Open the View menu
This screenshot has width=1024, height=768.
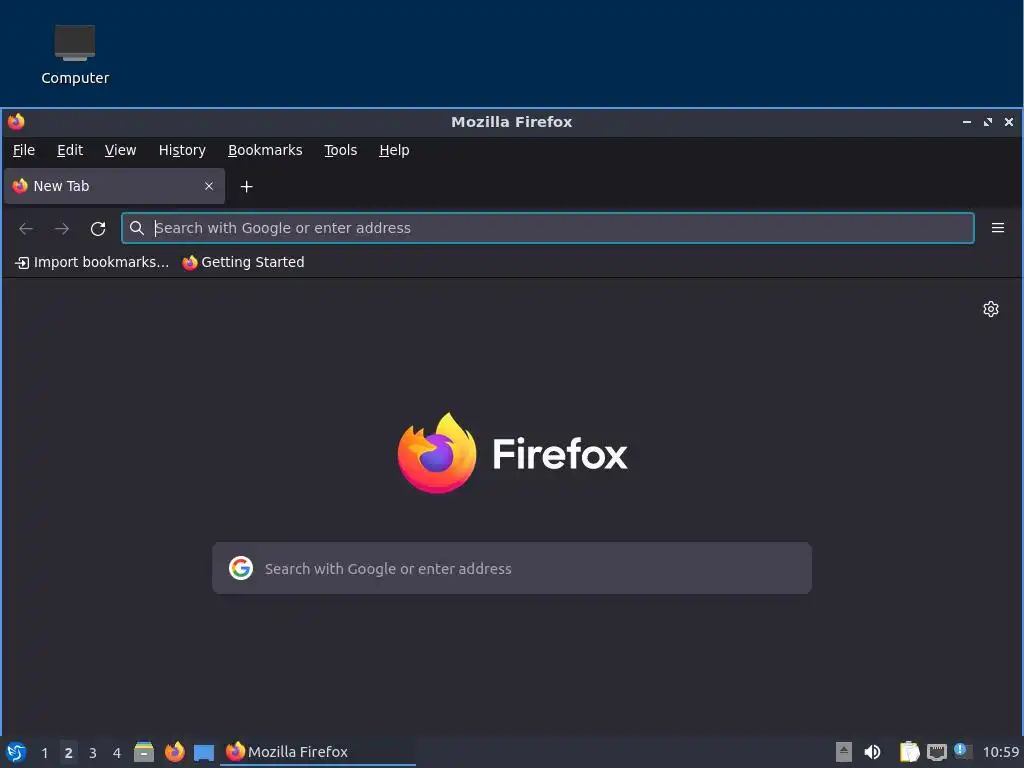point(120,150)
